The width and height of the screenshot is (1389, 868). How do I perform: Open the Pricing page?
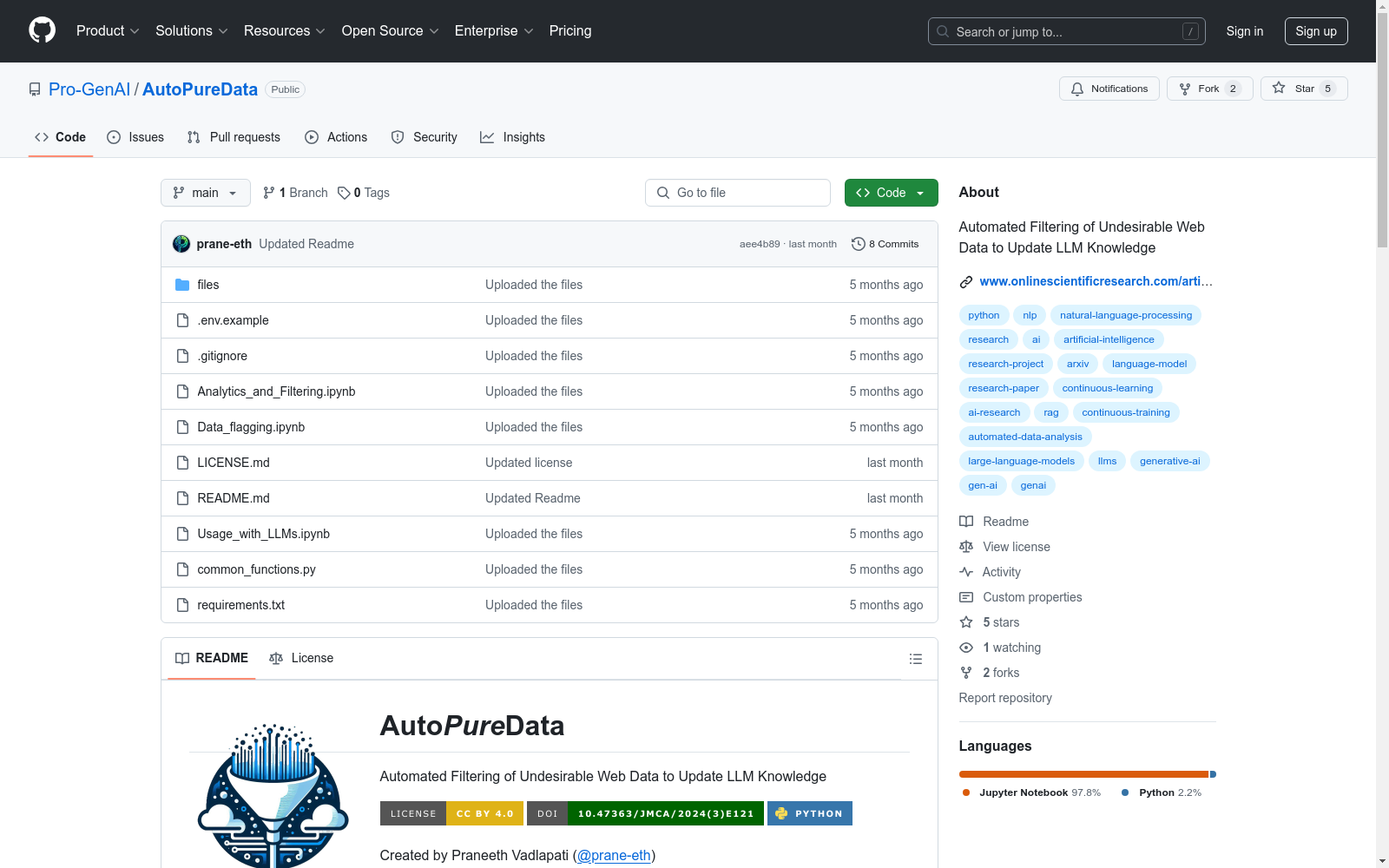[570, 31]
